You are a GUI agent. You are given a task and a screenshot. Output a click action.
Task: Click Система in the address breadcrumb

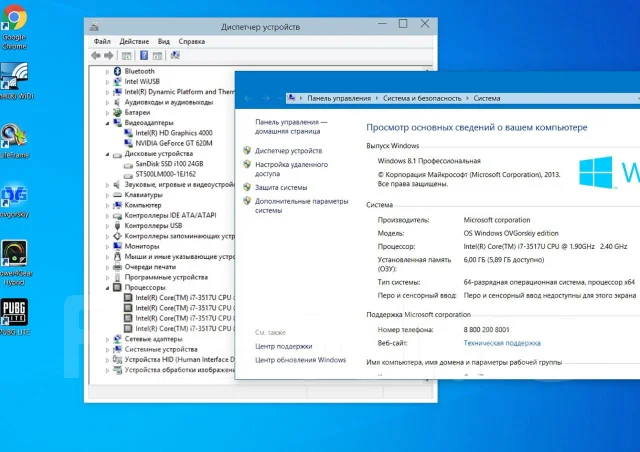pyautogui.click(x=487, y=98)
